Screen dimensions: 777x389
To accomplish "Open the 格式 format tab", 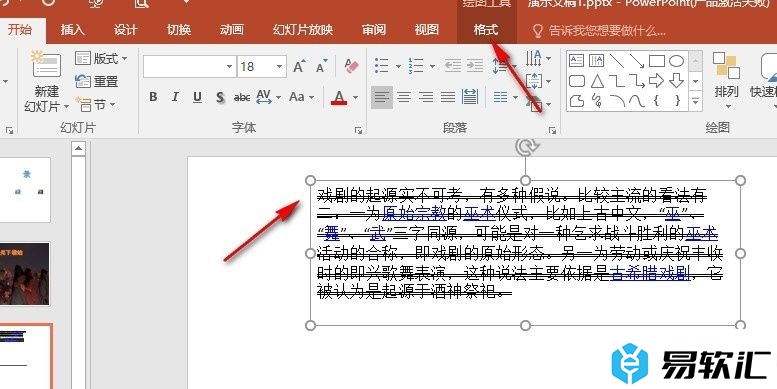I will pos(486,30).
